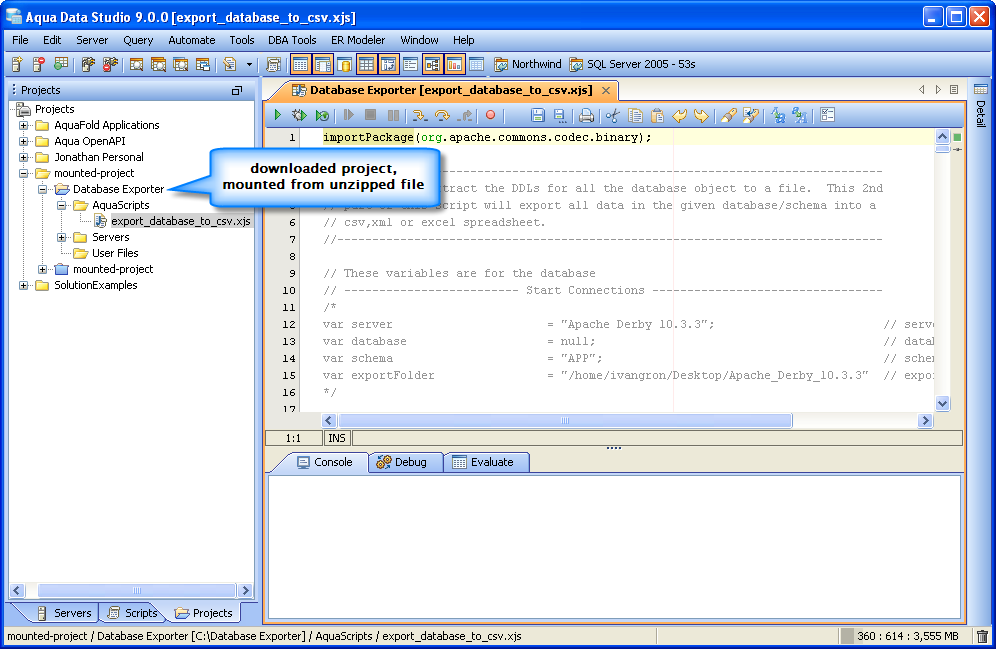Click the INS insert mode indicator
This screenshot has height=649, width=996.
pos(337,438)
